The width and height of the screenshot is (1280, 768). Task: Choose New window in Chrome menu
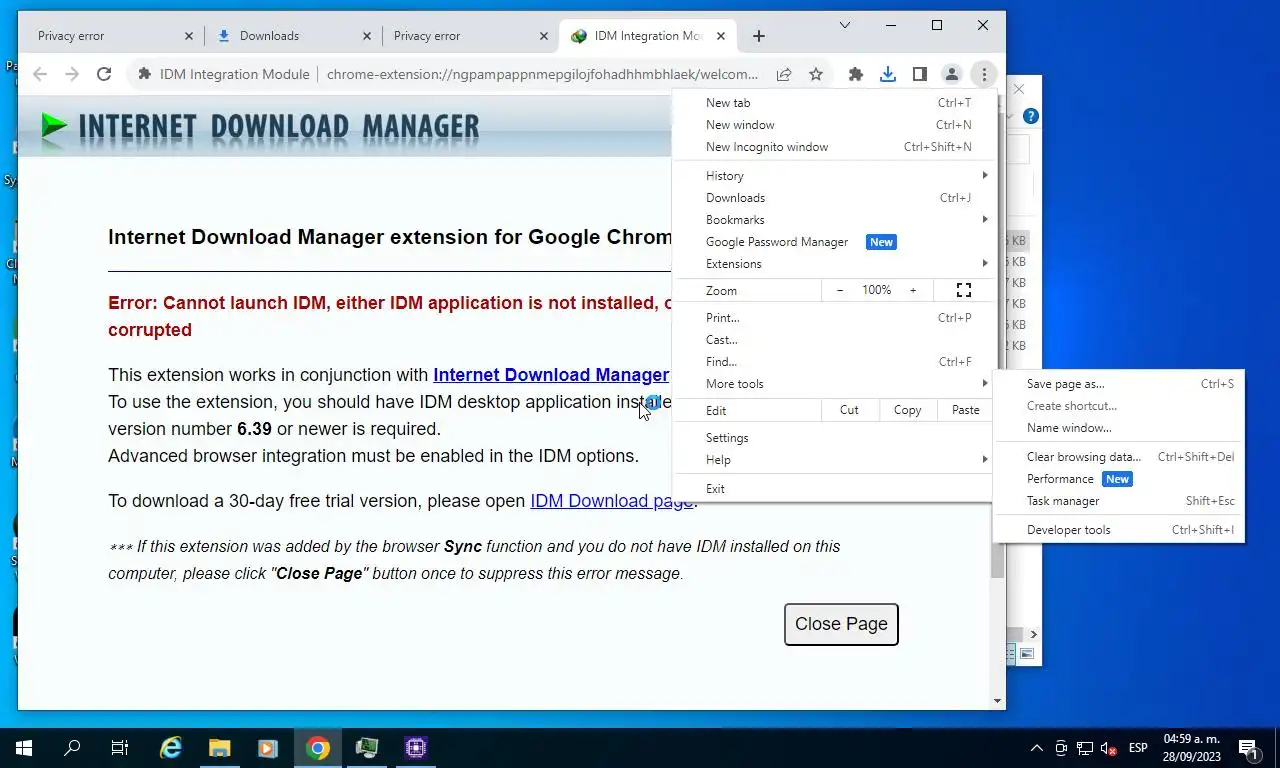835,125
